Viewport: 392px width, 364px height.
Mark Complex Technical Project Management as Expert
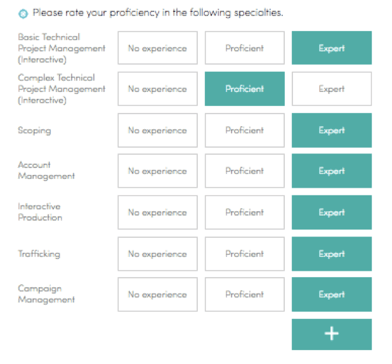tap(332, 89)
